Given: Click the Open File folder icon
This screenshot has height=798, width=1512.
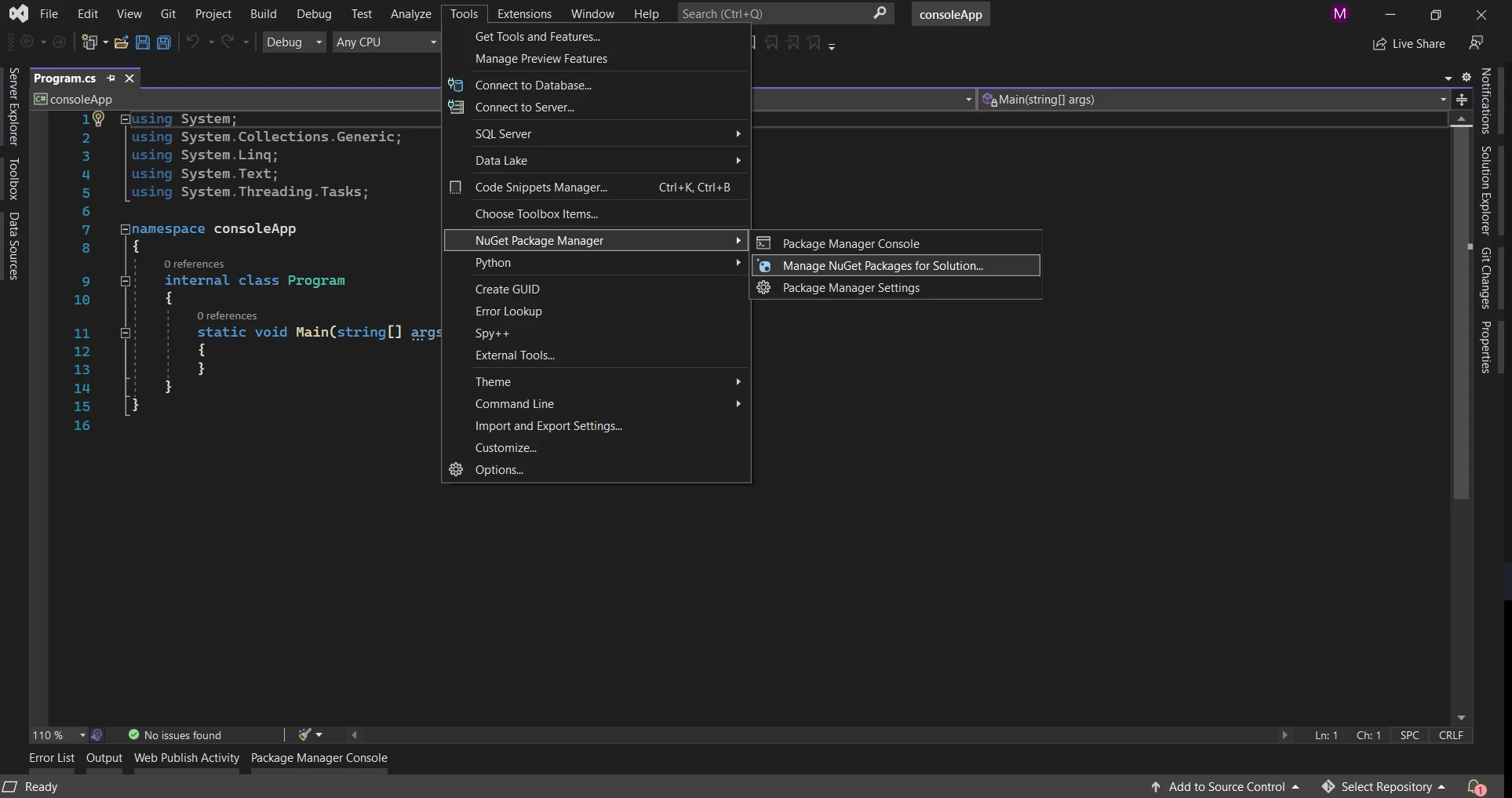Looking at the screenshot, I should click(121, 42).
